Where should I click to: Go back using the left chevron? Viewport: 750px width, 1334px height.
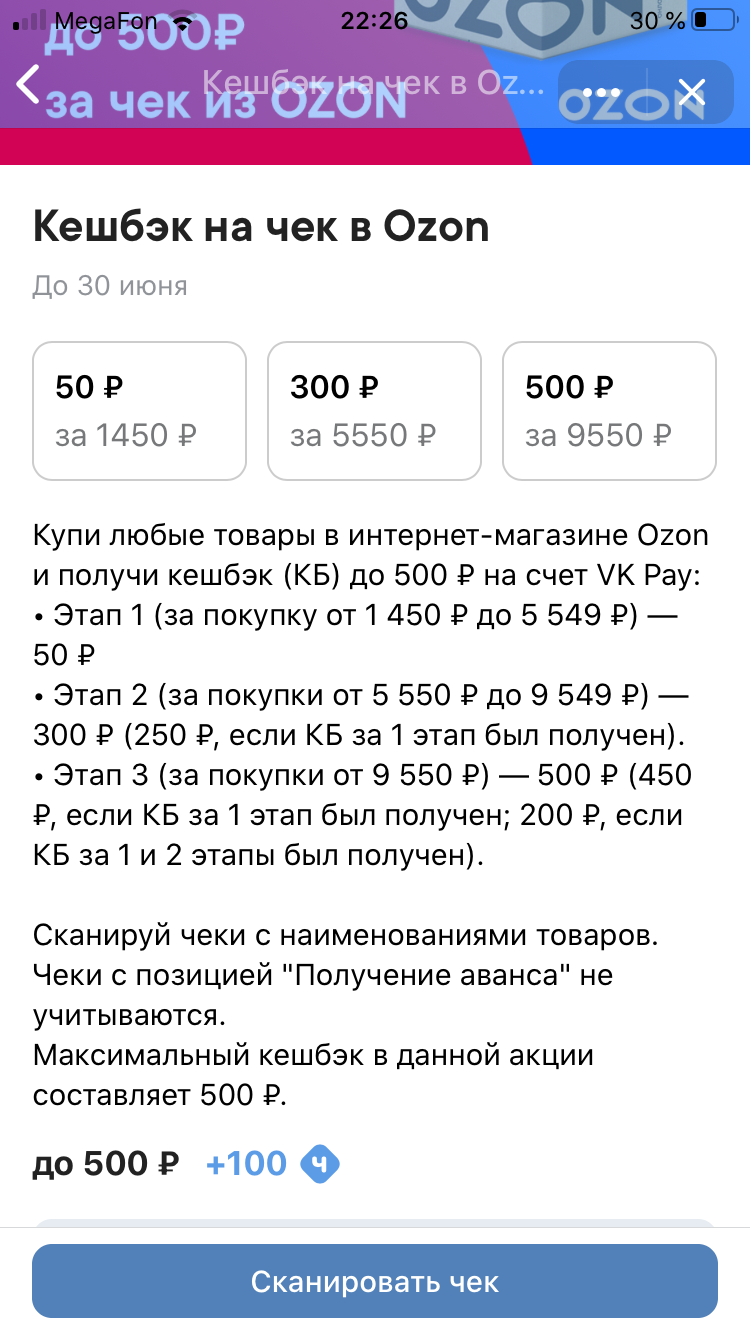[x=29, y=84]
